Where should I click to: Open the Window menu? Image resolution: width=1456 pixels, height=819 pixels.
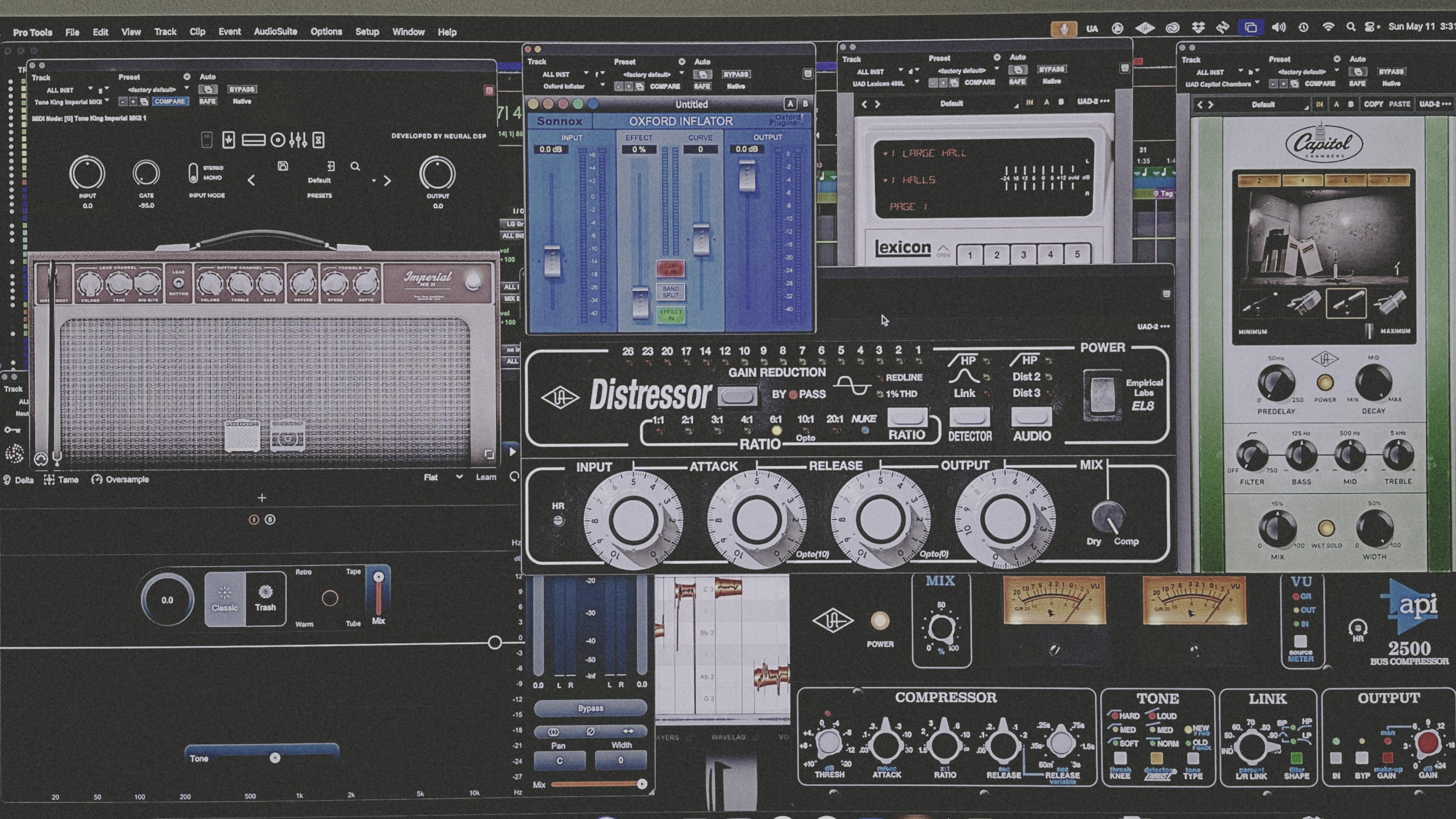(x=408, y=32)
